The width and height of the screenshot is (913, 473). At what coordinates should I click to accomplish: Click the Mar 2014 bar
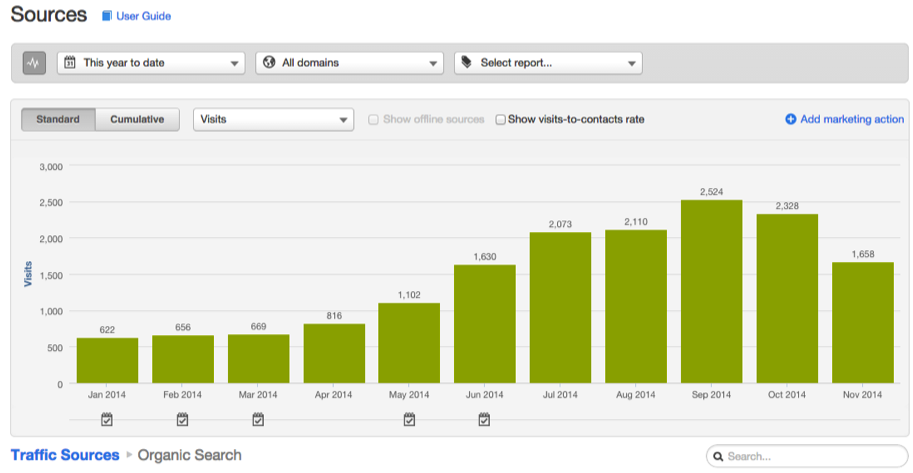pyautogui.click(x=259, y=359)
